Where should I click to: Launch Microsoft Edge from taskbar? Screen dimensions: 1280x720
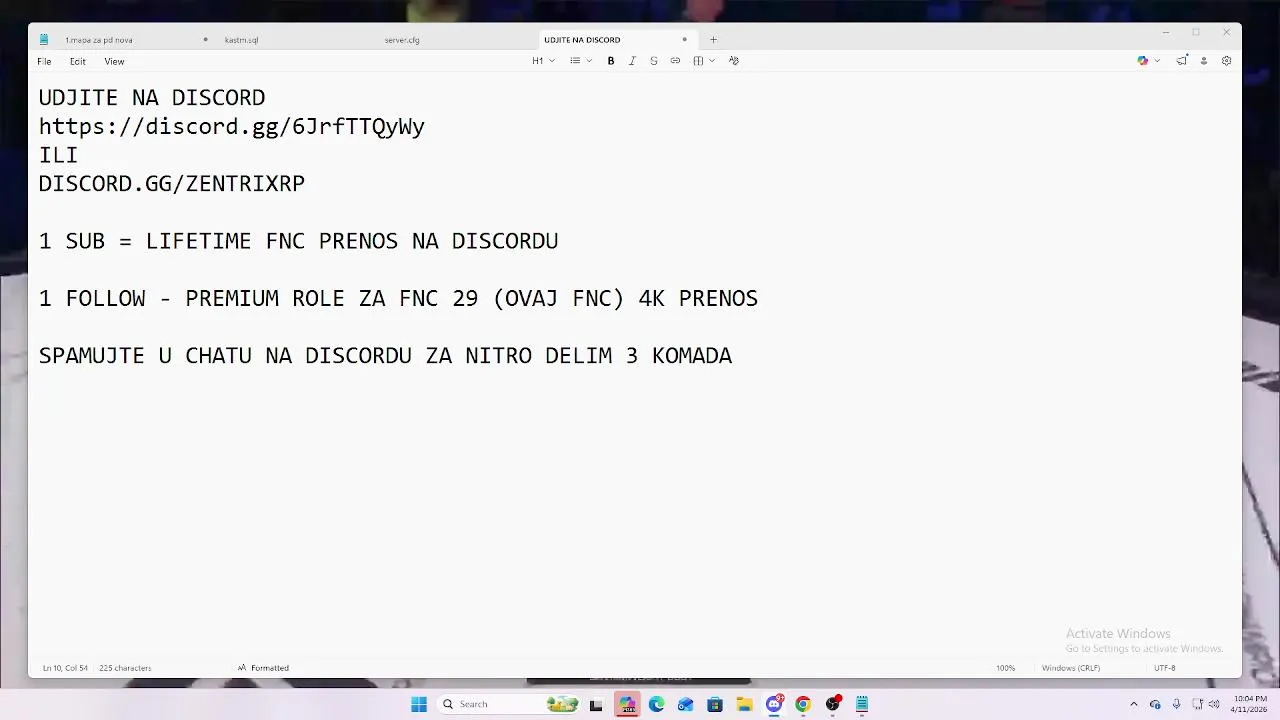656,705
